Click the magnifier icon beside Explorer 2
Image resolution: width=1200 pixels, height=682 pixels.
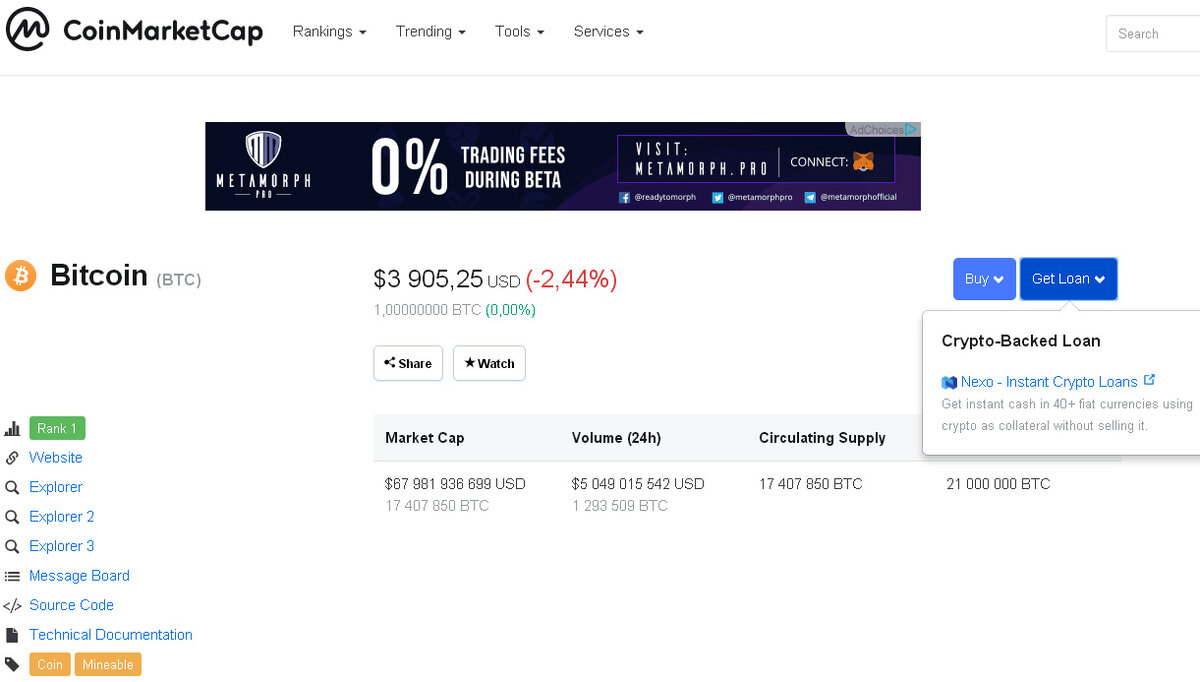(x=12, y=517)
